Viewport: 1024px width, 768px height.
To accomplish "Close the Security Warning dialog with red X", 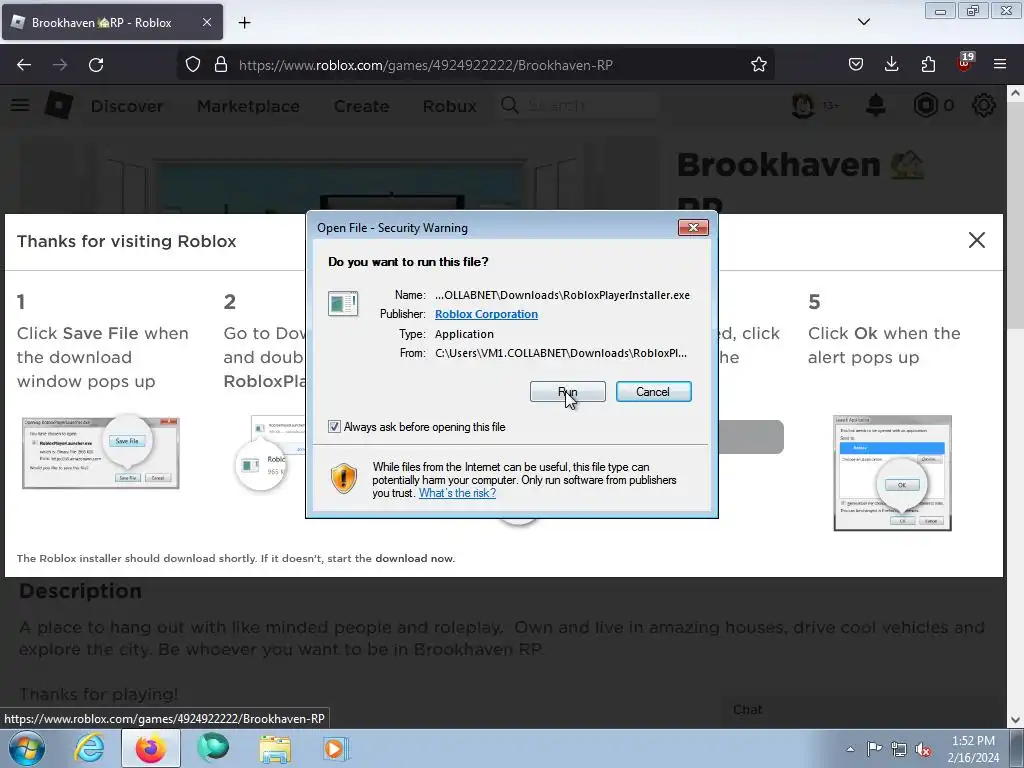I will tap(694, 227).
